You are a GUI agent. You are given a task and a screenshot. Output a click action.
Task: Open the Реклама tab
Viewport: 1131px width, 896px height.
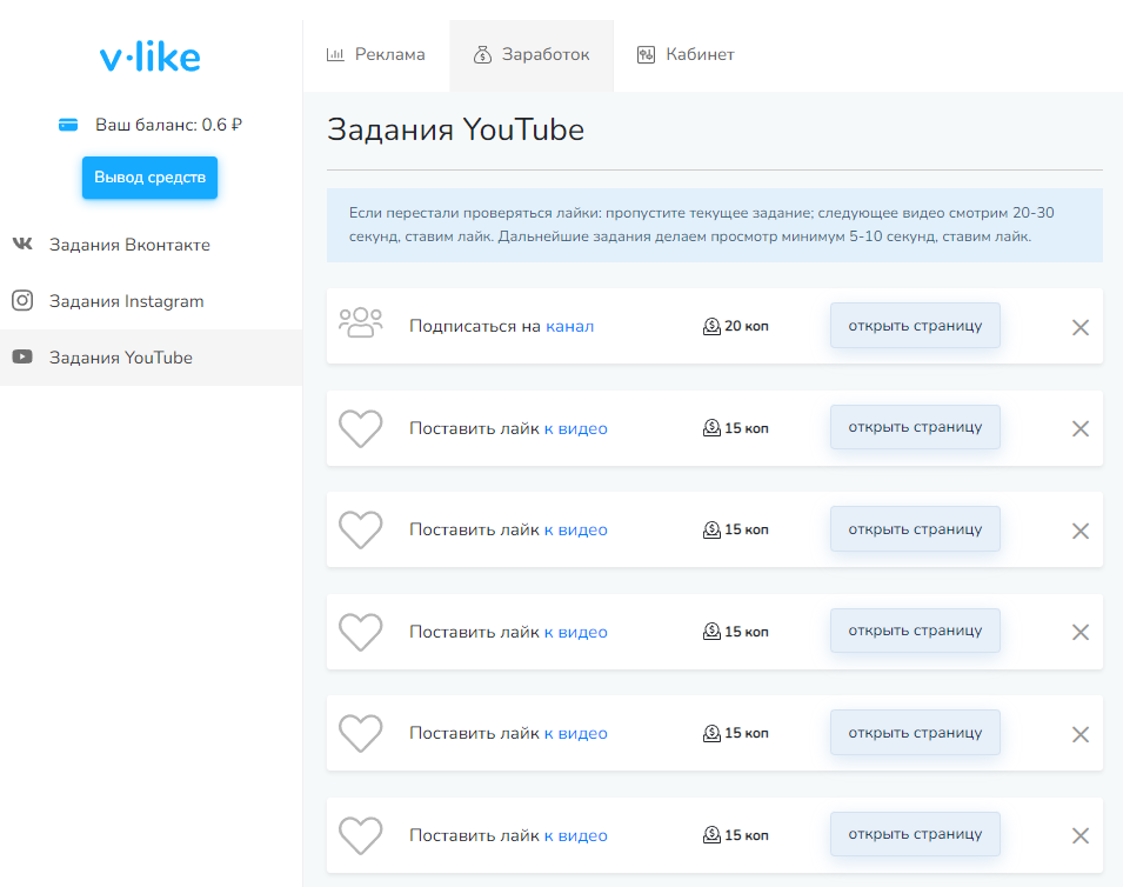click(376, 55)
